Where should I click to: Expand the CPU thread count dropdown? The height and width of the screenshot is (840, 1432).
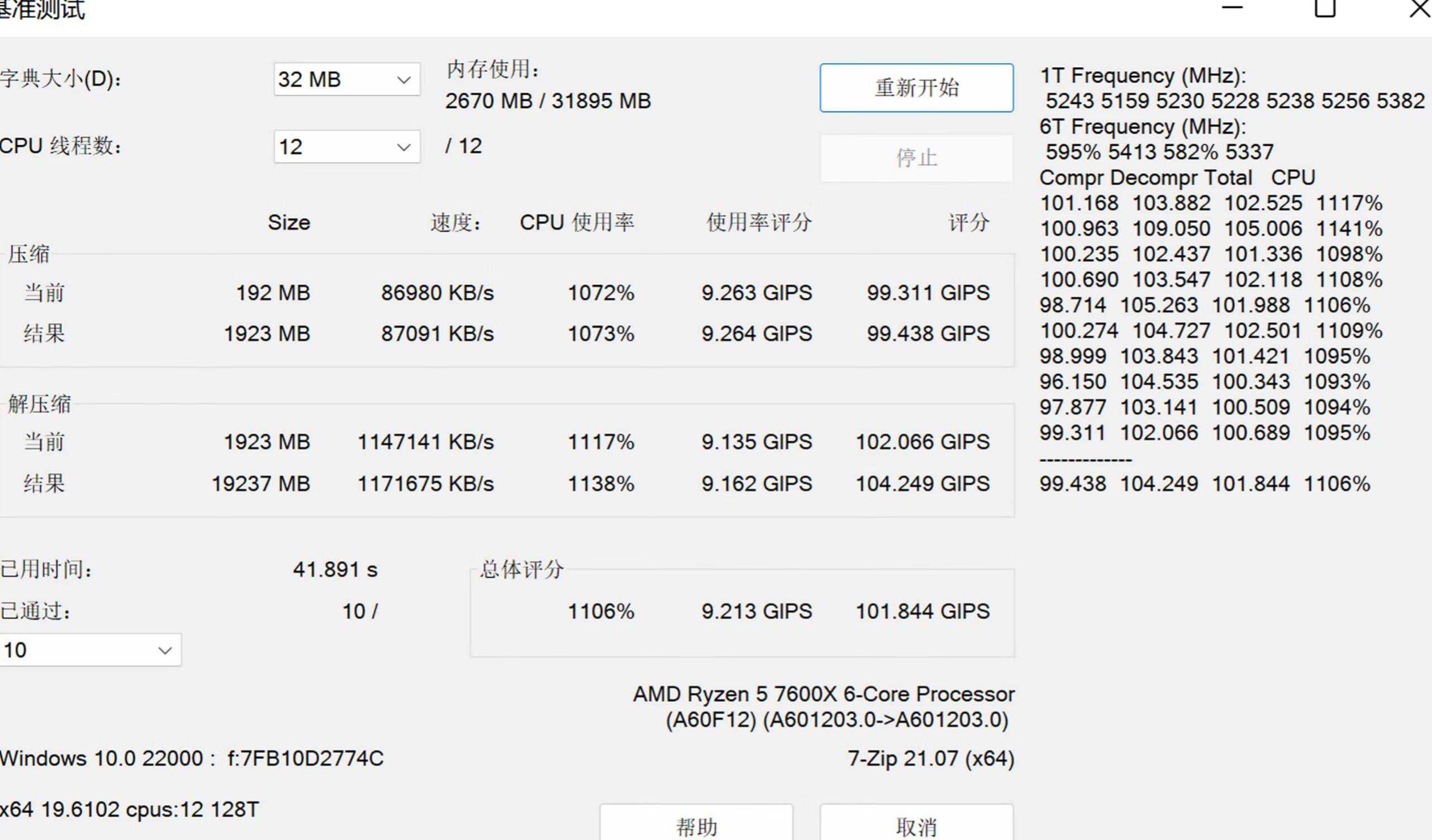(346, 146)
